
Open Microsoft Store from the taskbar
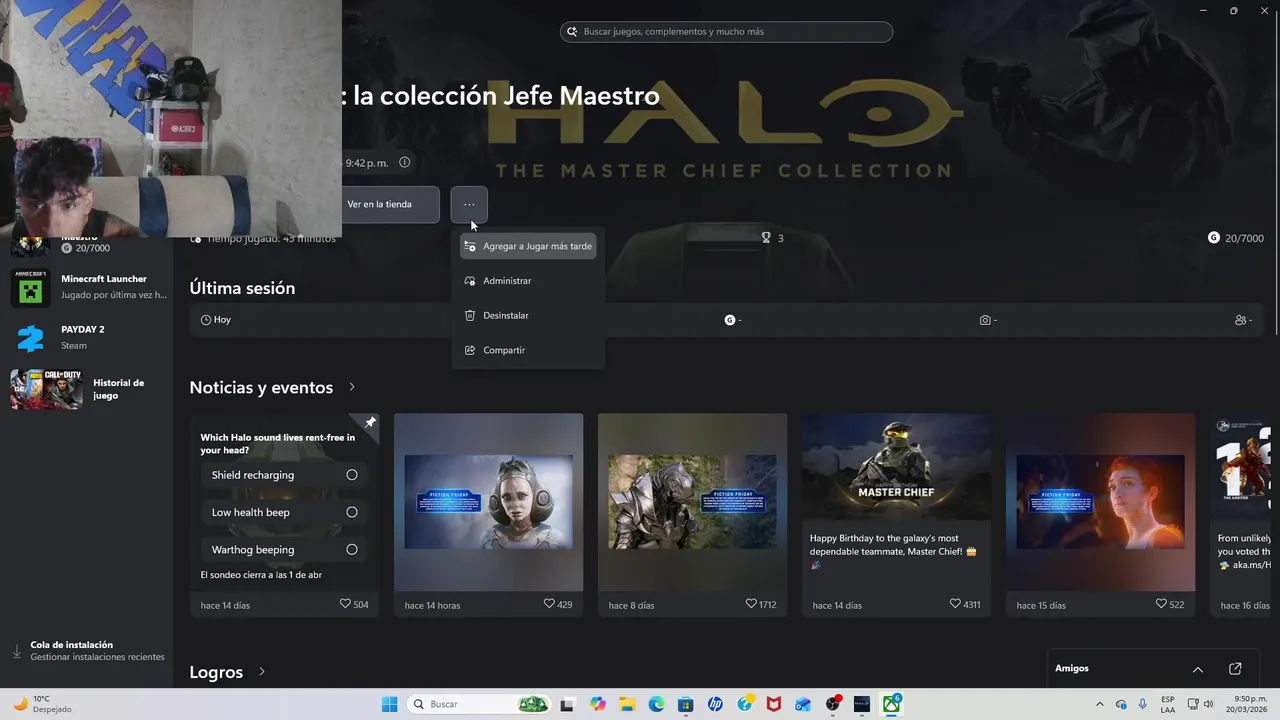tap(685, 704)
